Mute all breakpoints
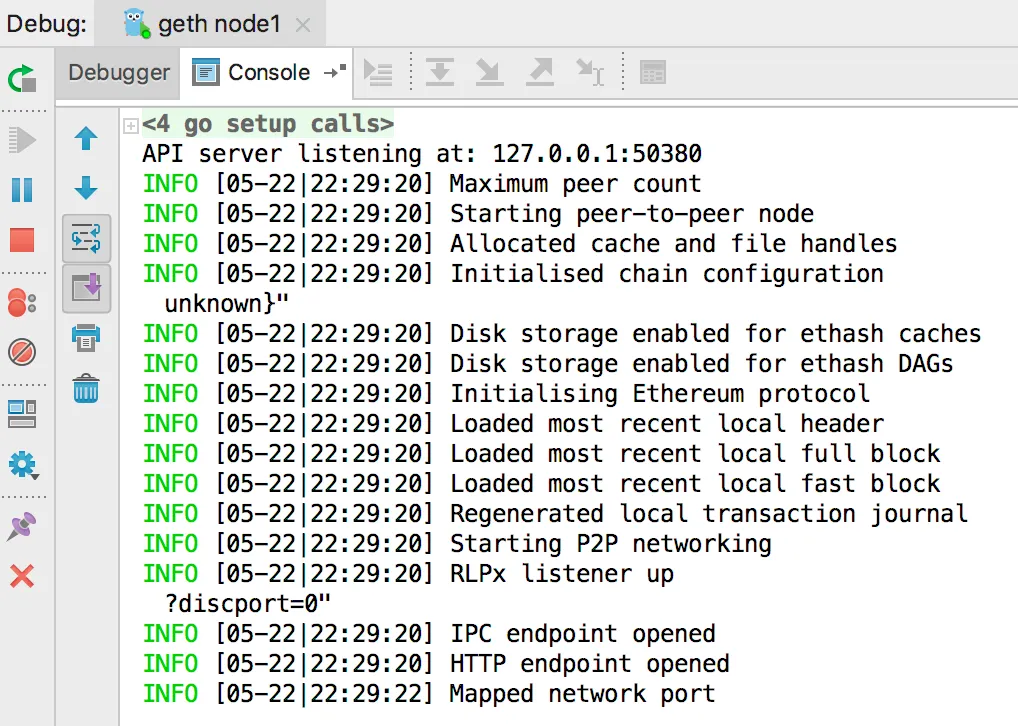This screenshot has width=1018, height=726. coord(22,353)
